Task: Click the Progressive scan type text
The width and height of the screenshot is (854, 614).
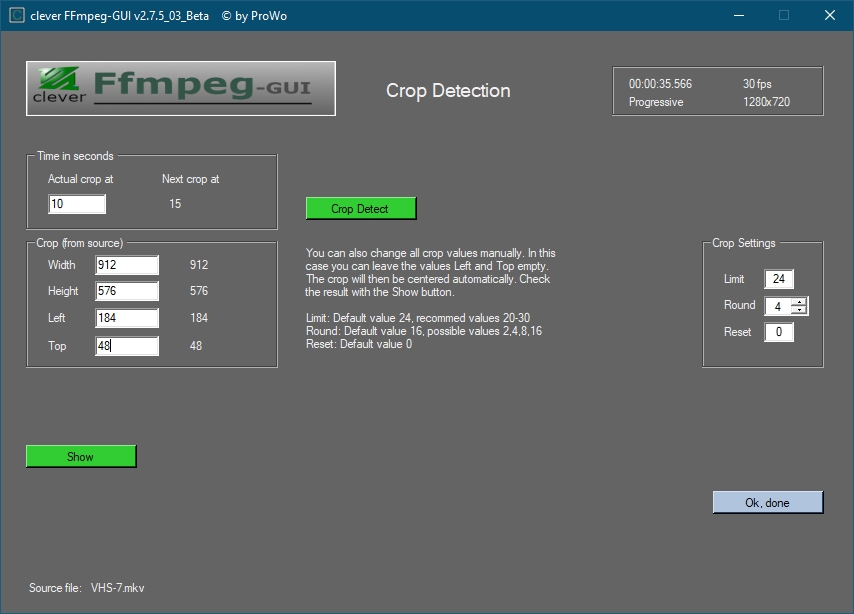Action: [656, 102]
